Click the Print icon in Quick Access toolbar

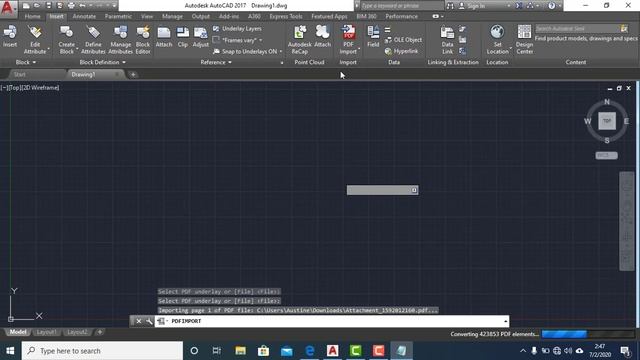tap(71, 5)
